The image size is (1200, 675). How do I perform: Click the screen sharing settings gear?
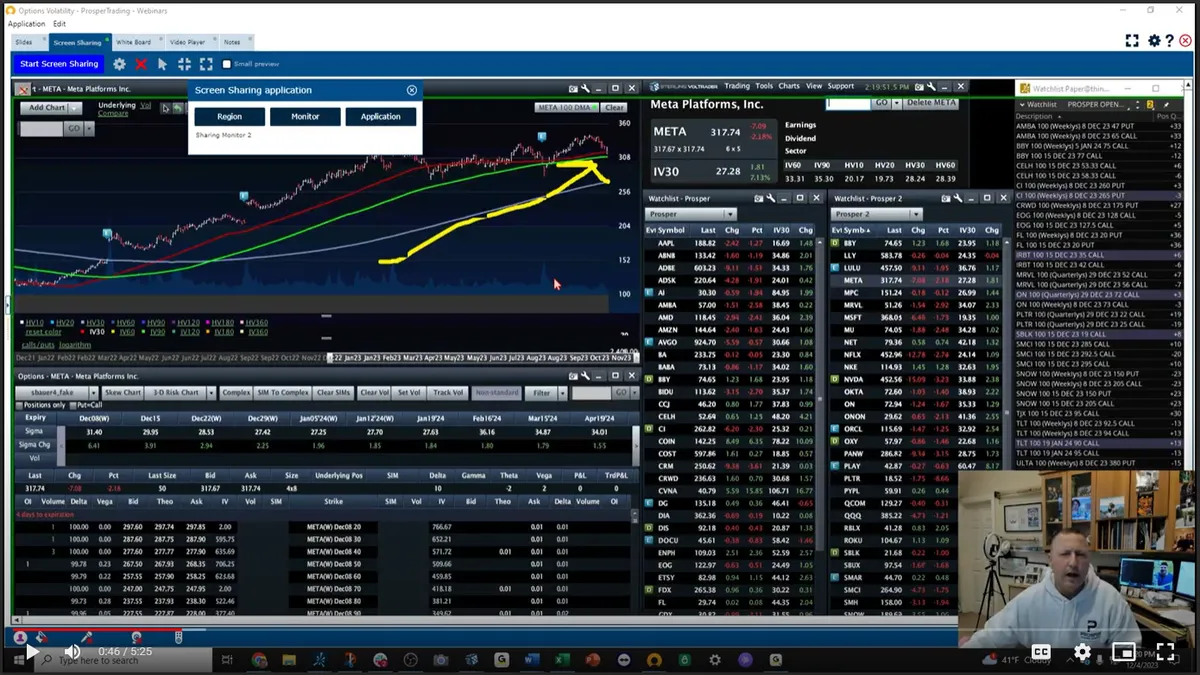click(119, 63)
